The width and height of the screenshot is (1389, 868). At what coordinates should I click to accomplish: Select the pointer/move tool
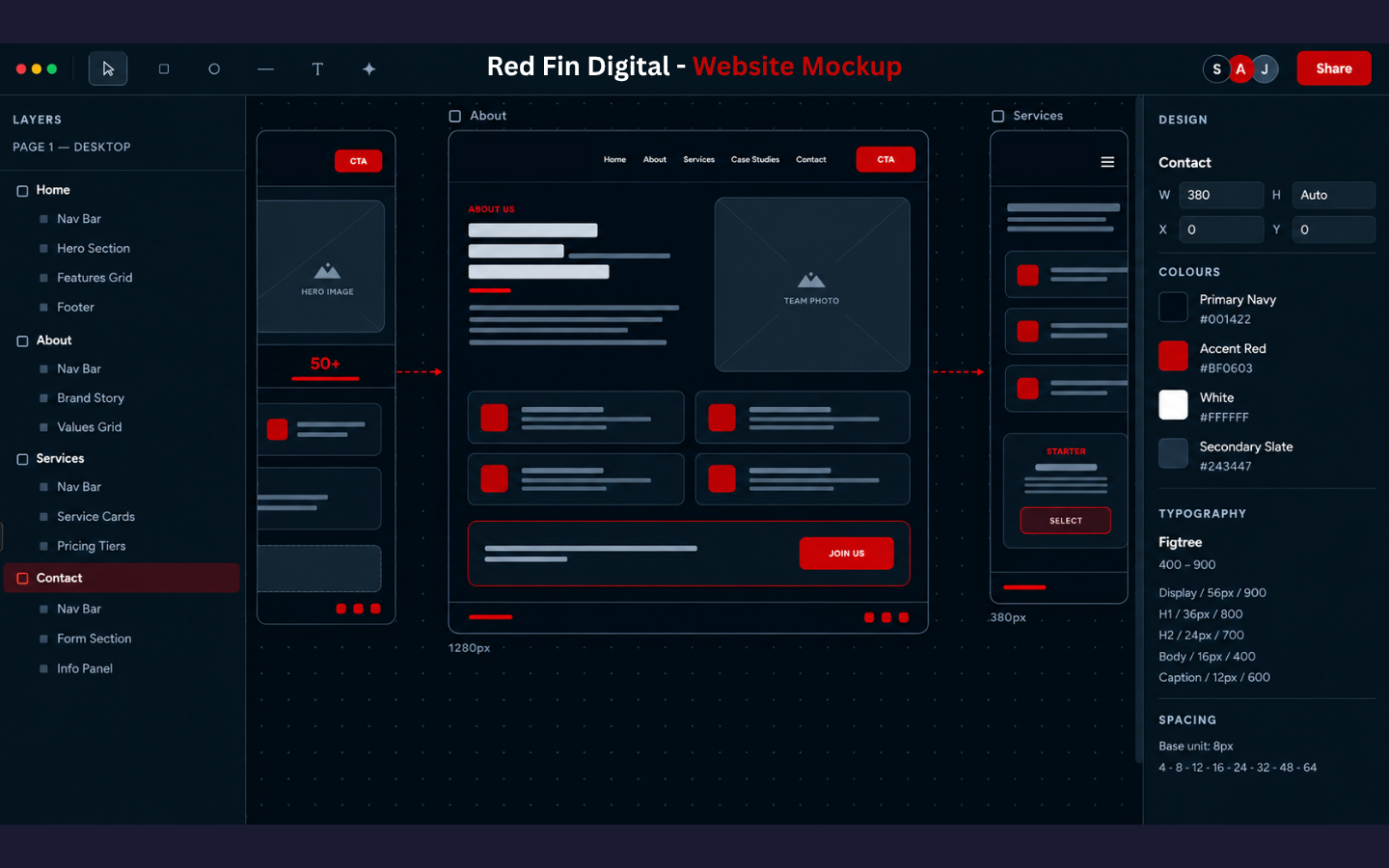click(108, 68)
